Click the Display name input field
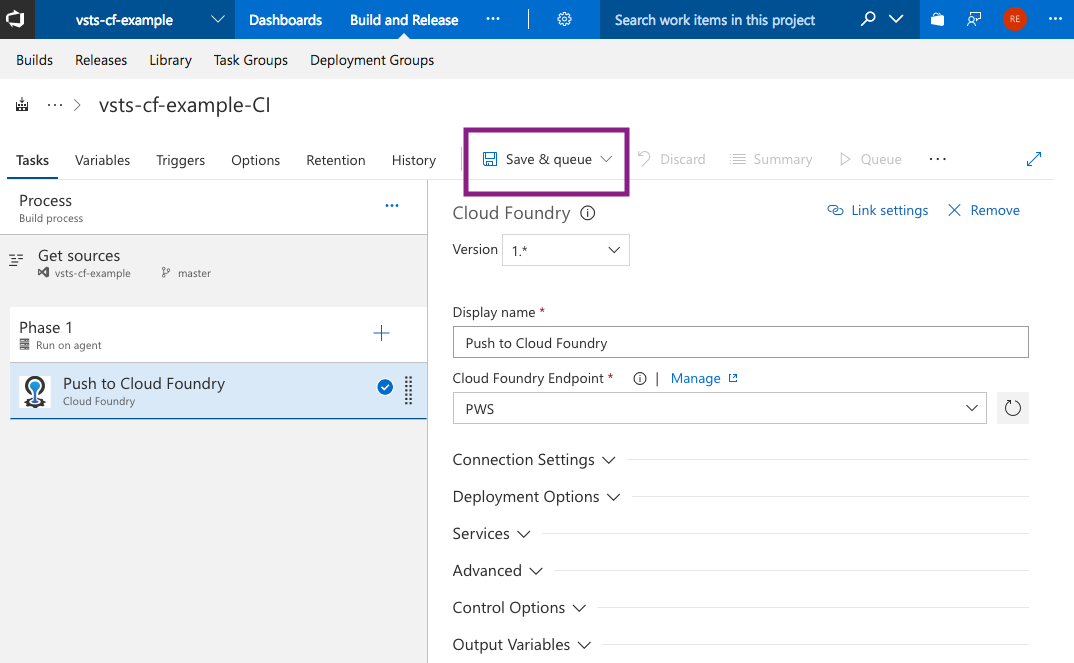Image resolution: width=1074 pixels, height=663 pixels. pos(740,342)
